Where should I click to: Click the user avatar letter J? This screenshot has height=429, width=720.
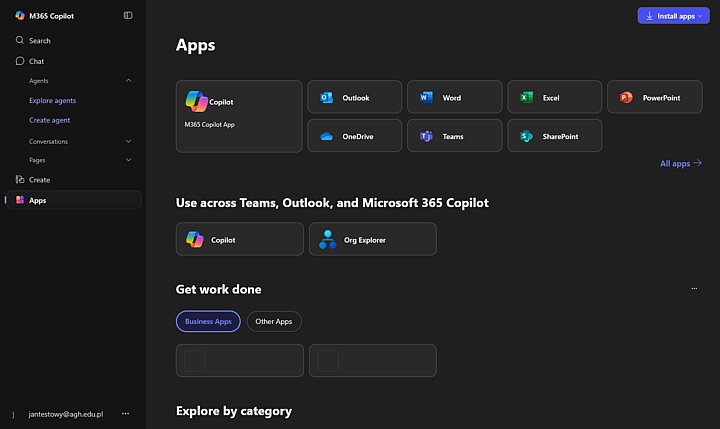[x=13, y=414]
